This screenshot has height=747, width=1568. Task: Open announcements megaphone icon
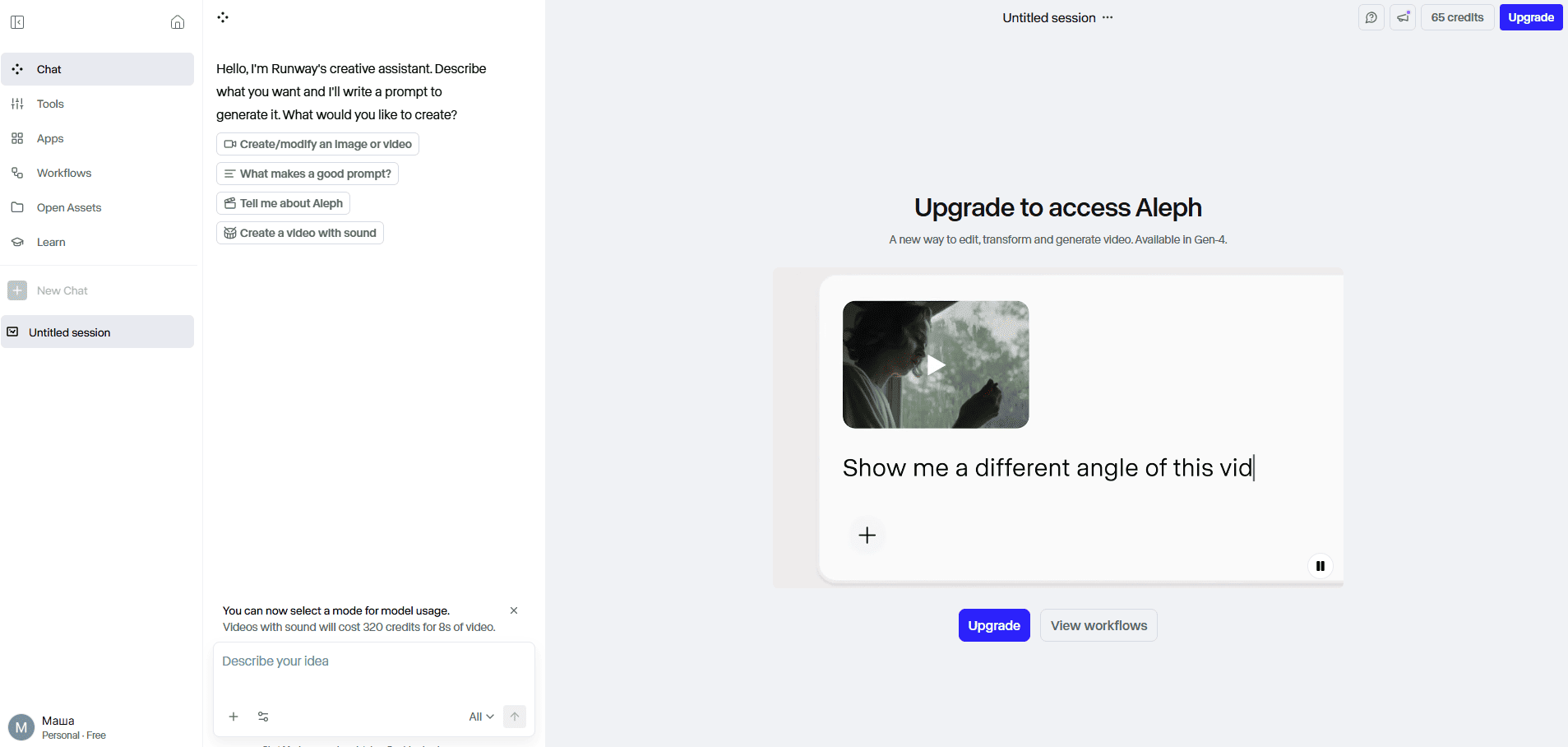(x=1403, y=17)
